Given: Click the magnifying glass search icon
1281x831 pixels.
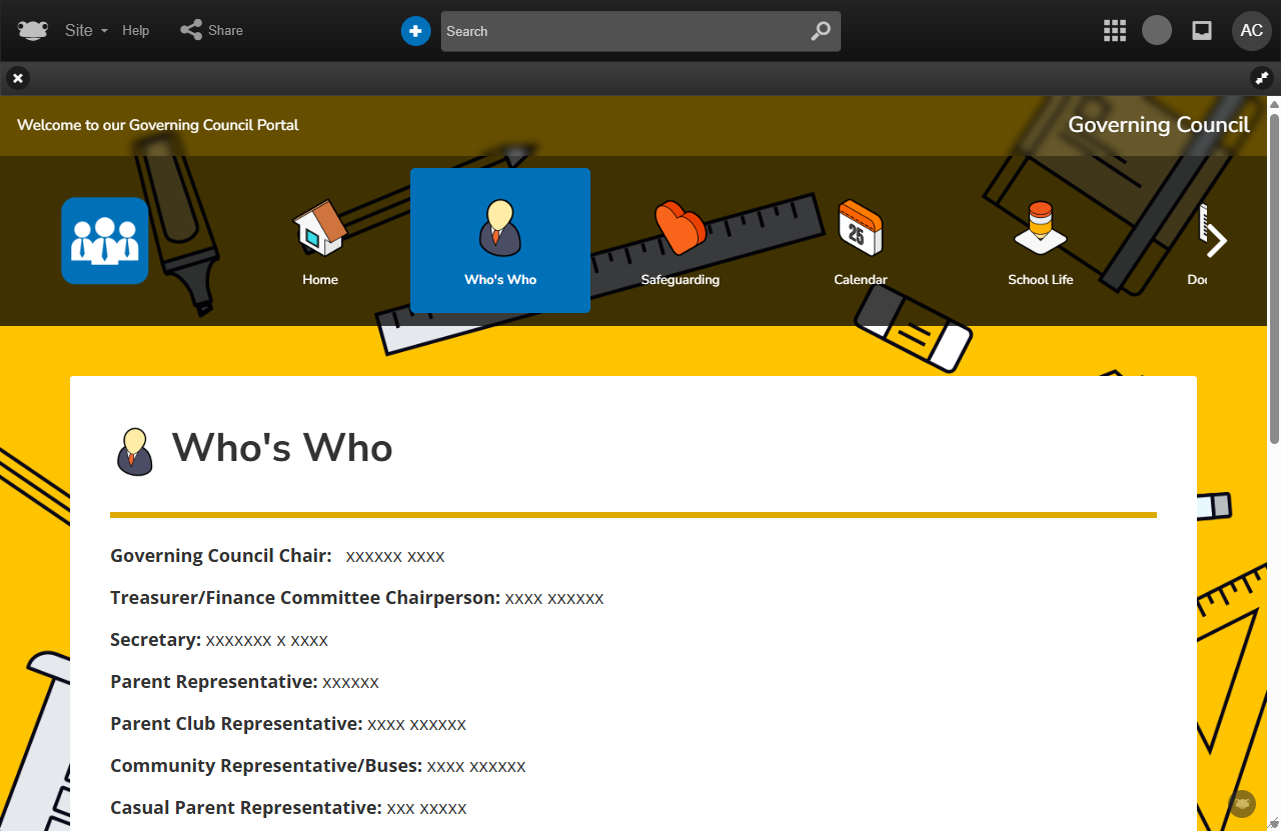Looking at the screenshot, I should 820,31.
